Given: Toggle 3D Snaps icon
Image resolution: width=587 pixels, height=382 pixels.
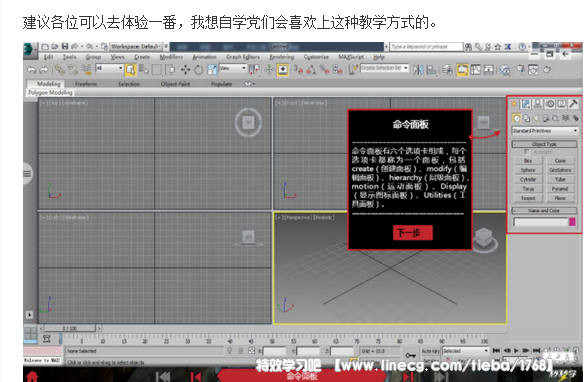Looking at the screenshot, I should pyautogui.click(x=298, y=70).
